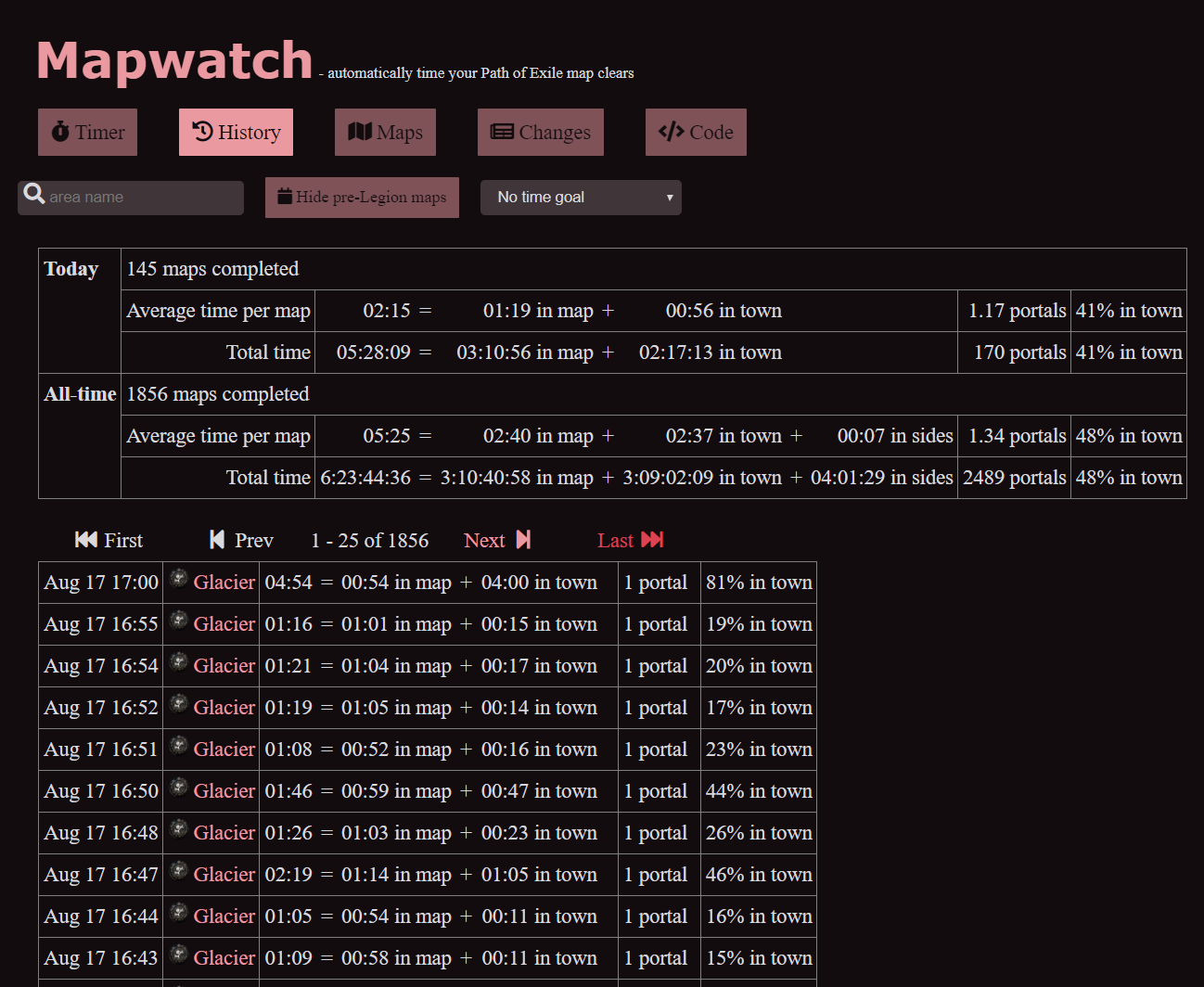
Task: Open Glacier link in Aug 17 17:00 row
Action: point(224,583)
